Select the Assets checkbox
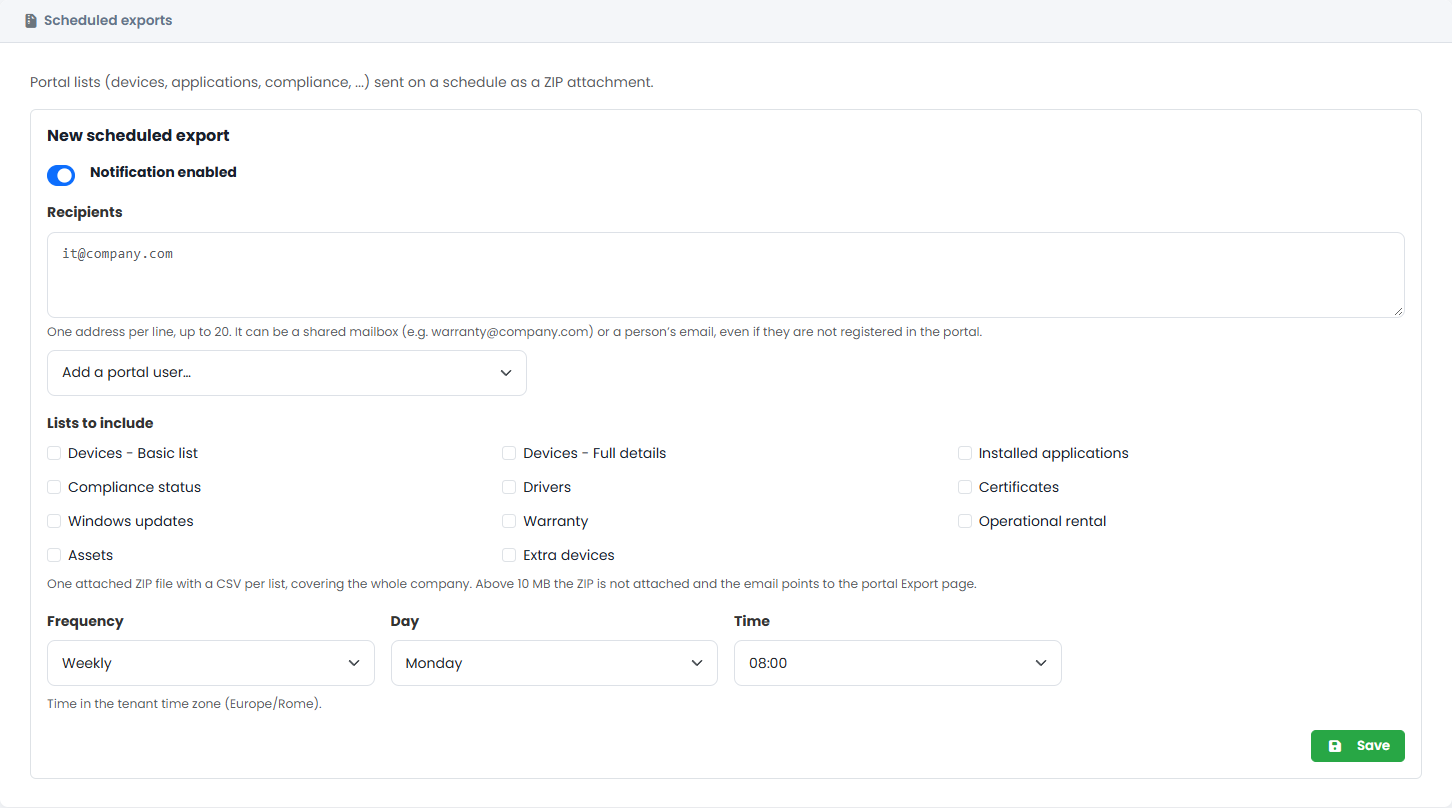1452x808 pixels. tap(54, 555)
